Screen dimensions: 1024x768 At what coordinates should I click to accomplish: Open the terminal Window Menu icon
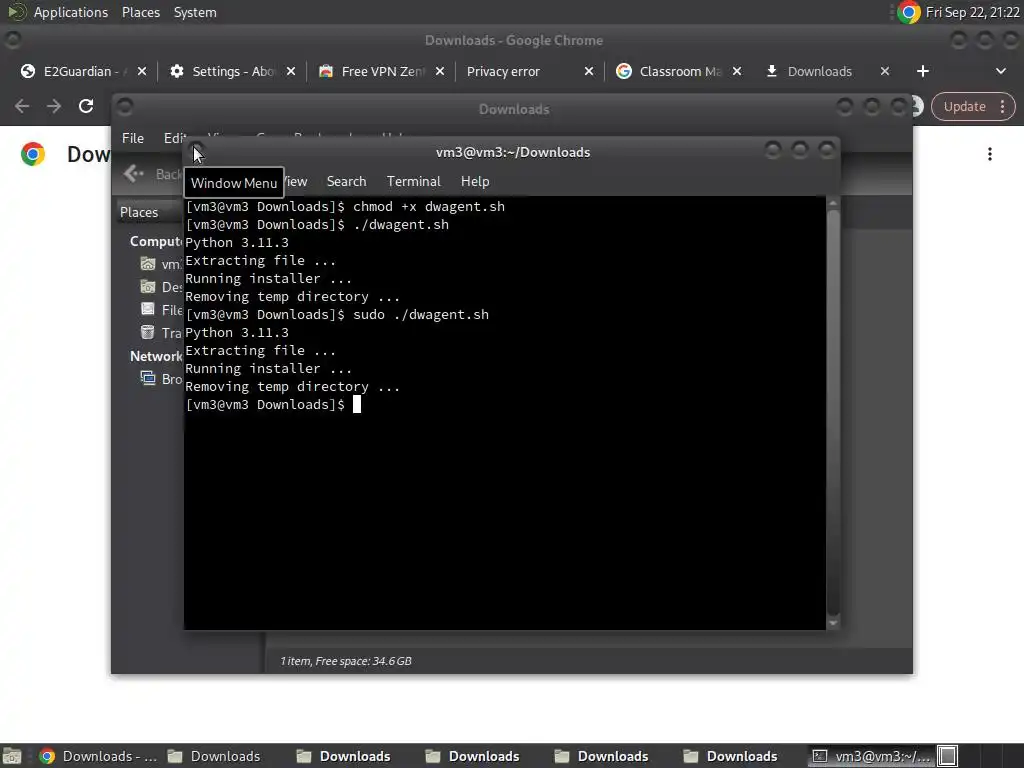[x=196, y=151]
